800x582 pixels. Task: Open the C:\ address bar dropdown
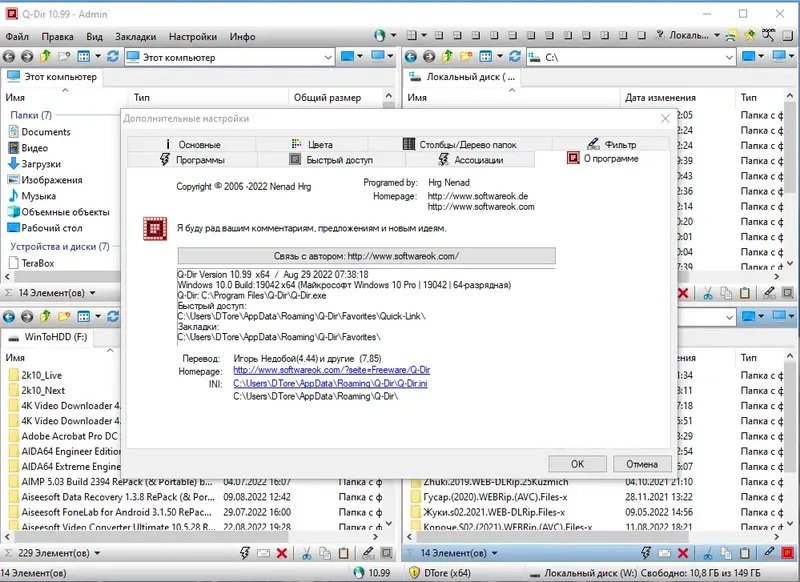[x=730, y=58]
